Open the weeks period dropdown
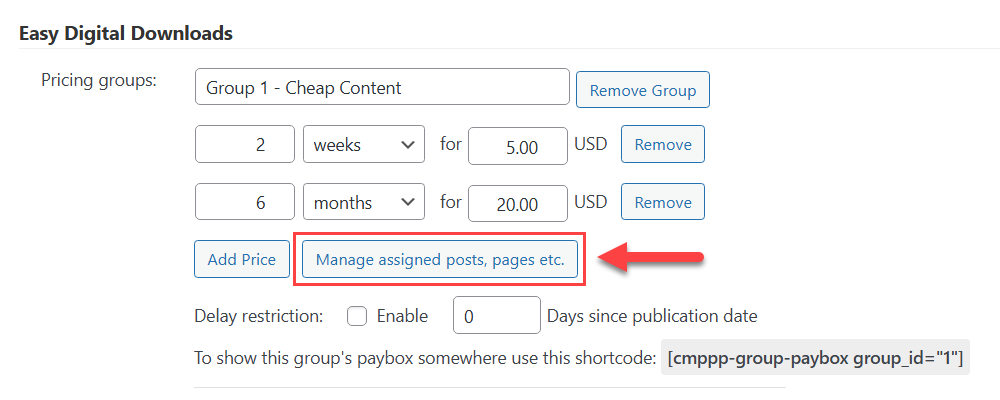Viewport: 1000px width, 400px height. [x=364, y=145]
